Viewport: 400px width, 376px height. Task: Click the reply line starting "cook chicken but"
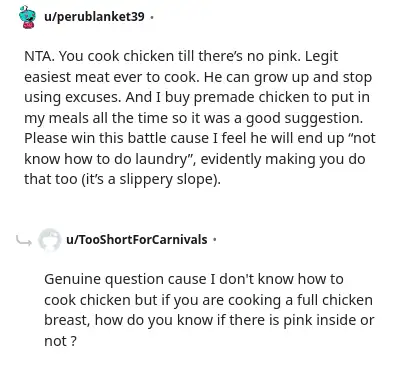click(x=208, y=300)
